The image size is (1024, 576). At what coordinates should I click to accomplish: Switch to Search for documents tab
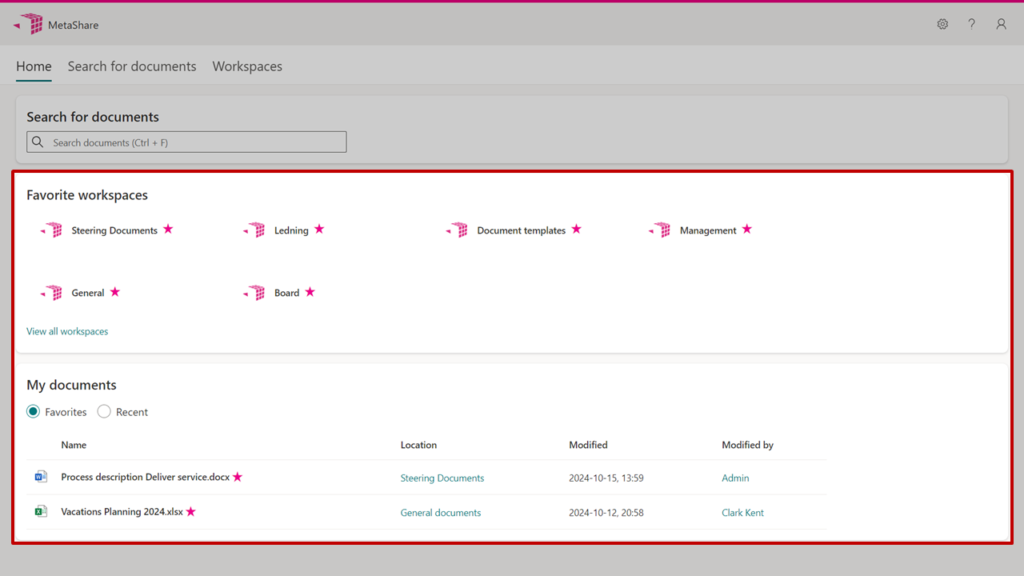point(132,66)
